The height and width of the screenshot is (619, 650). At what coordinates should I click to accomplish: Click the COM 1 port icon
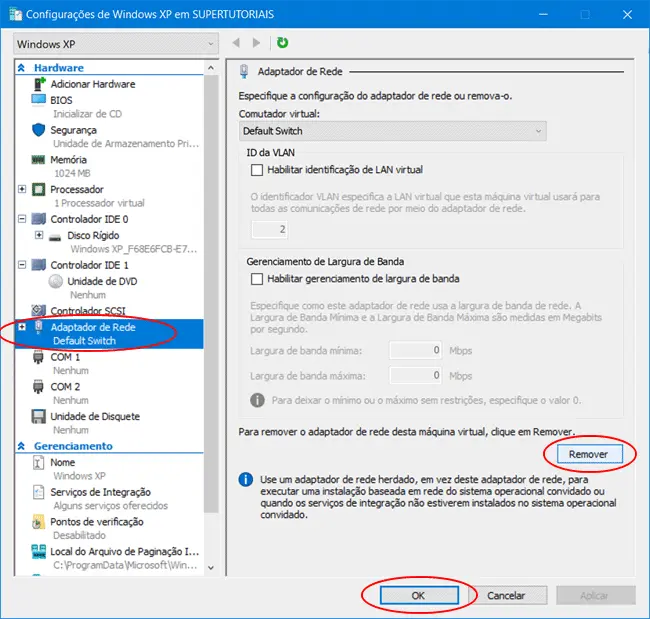(x=38, y=357)
